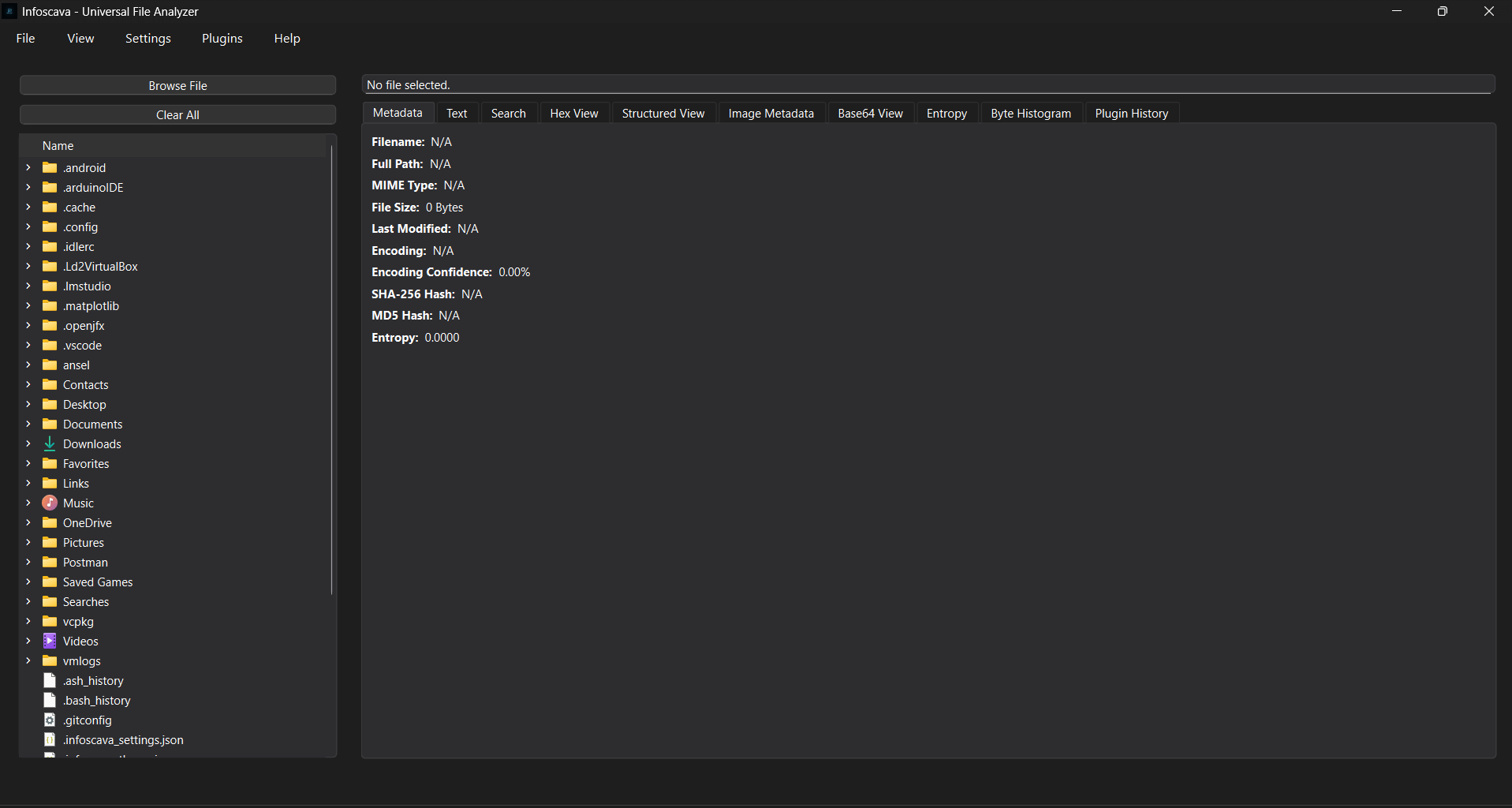Click the Videos folder icon
This screenshot has height=808, width=1512.
tap(50, 641)
